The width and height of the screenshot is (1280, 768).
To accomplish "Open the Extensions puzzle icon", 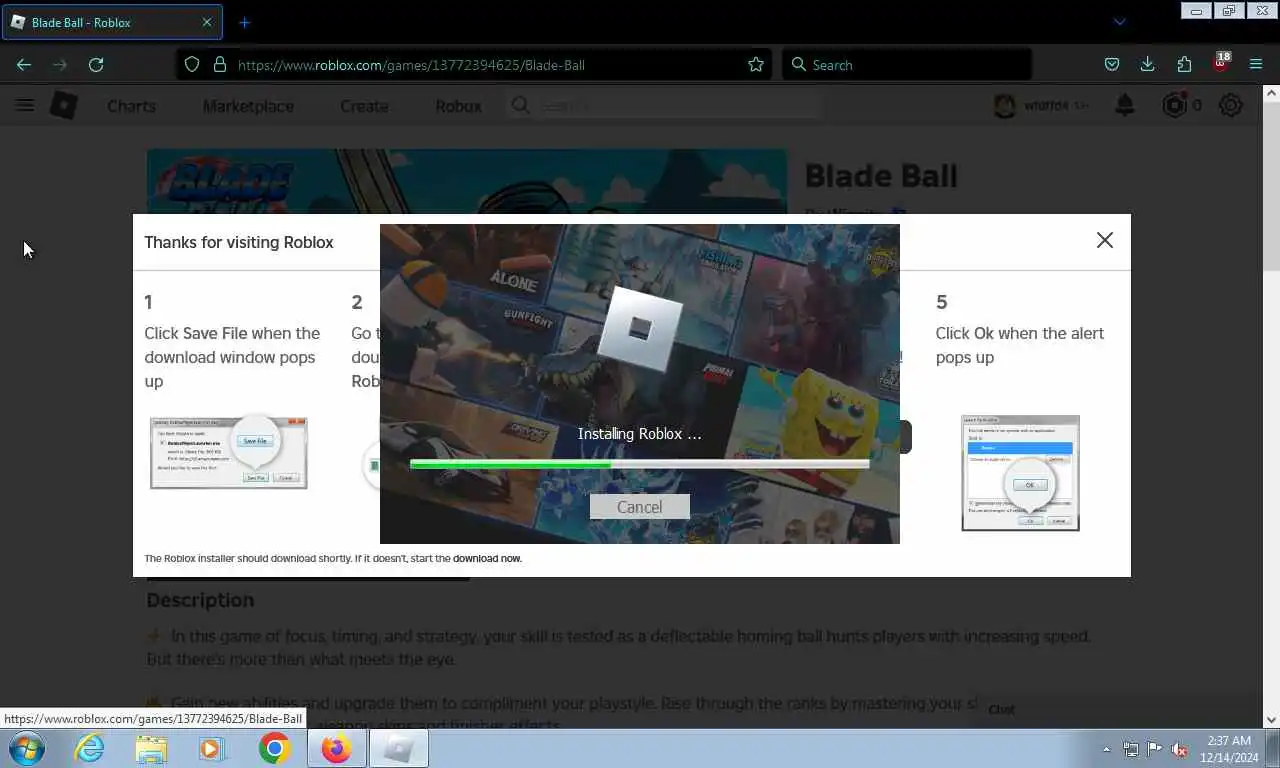I will pos(1184,64).
